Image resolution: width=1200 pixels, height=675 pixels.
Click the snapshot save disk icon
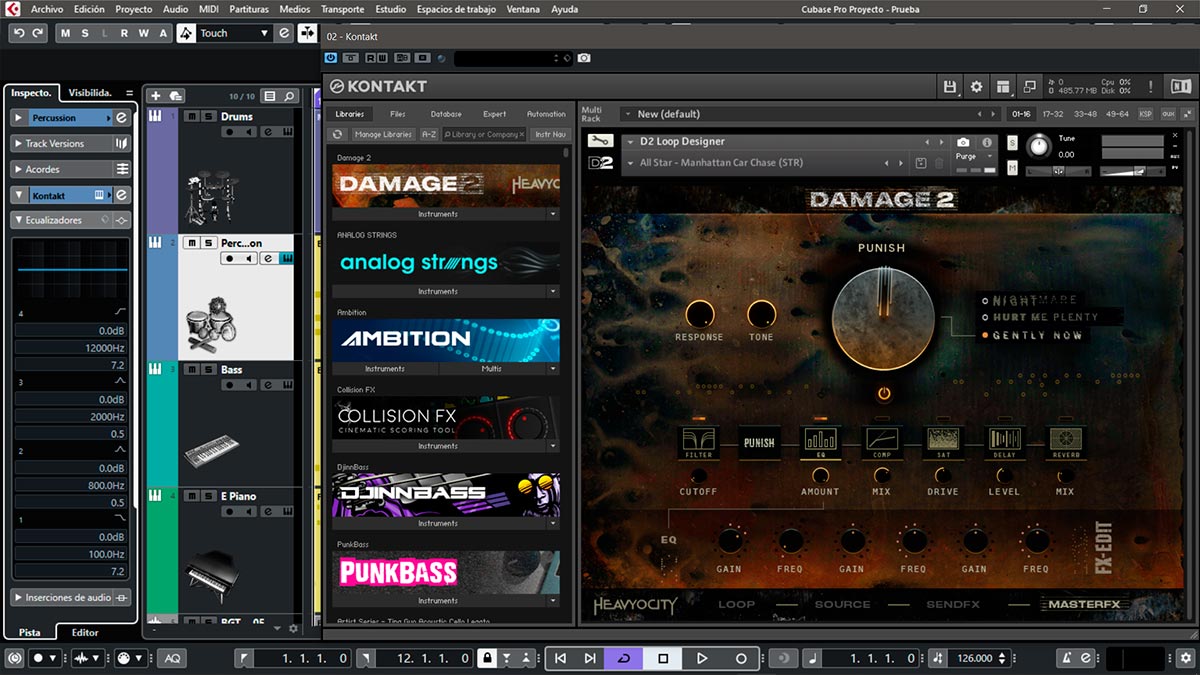click(921, 163)
